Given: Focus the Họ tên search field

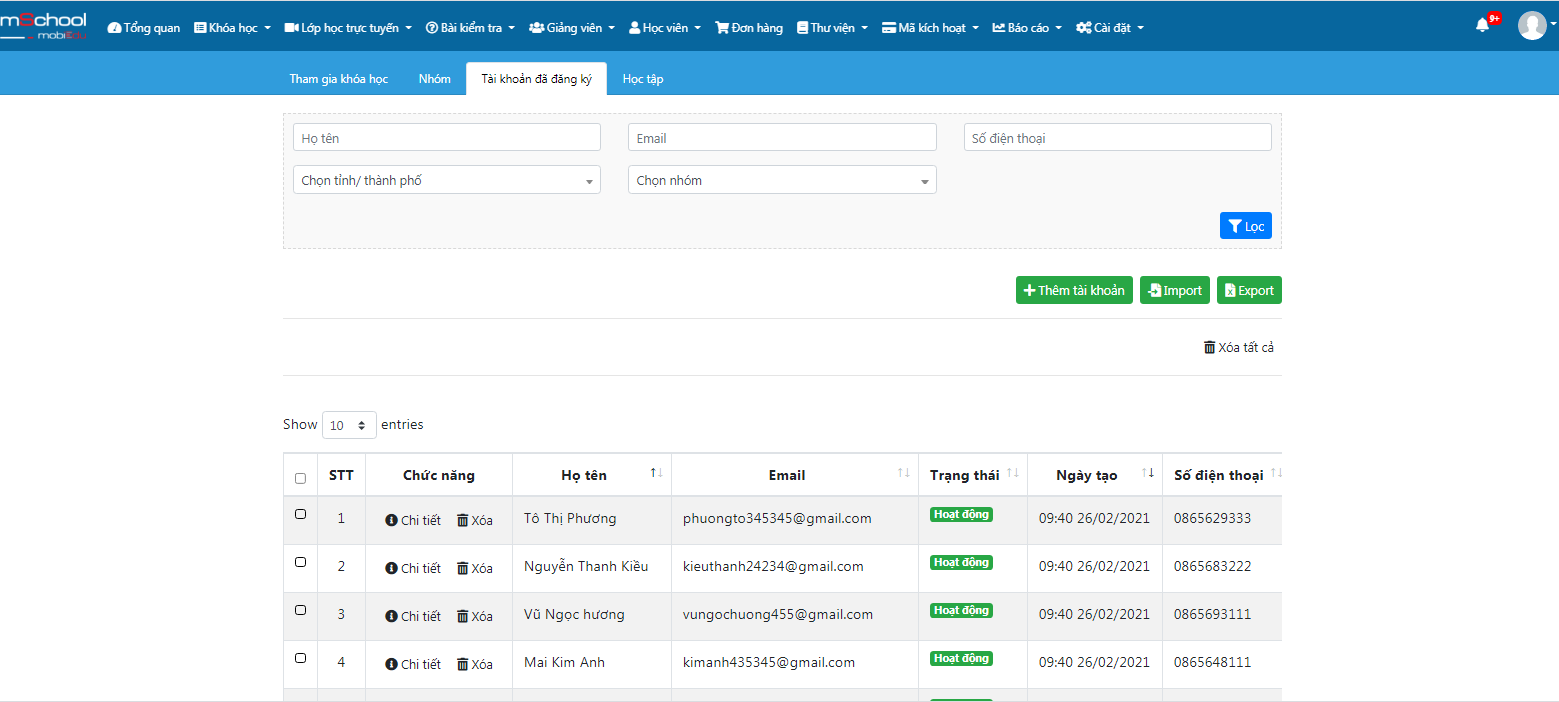Looking at the screenshot, I should point(447,138).
